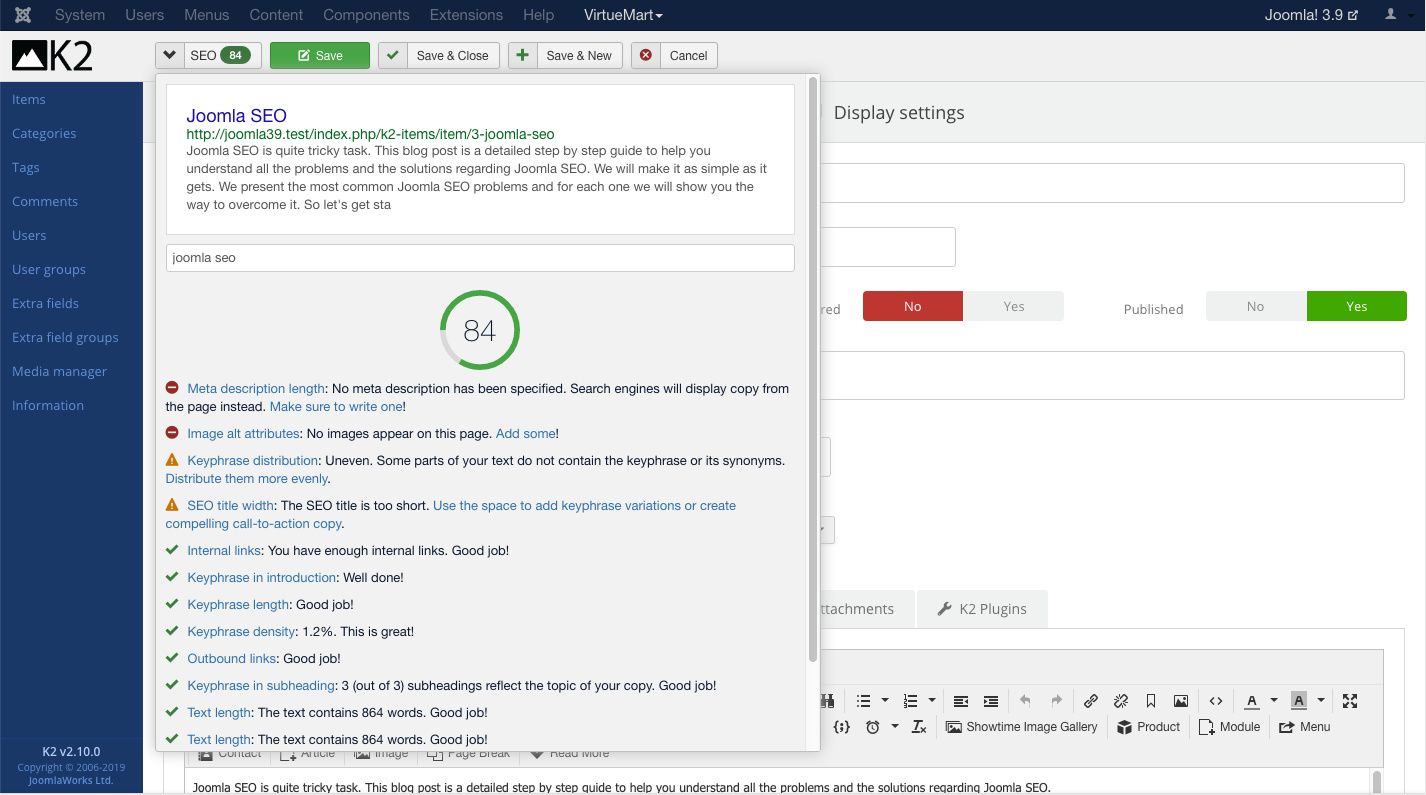Set Featured to No
This screenshot has height=795, width=1426.
point(913,306)
